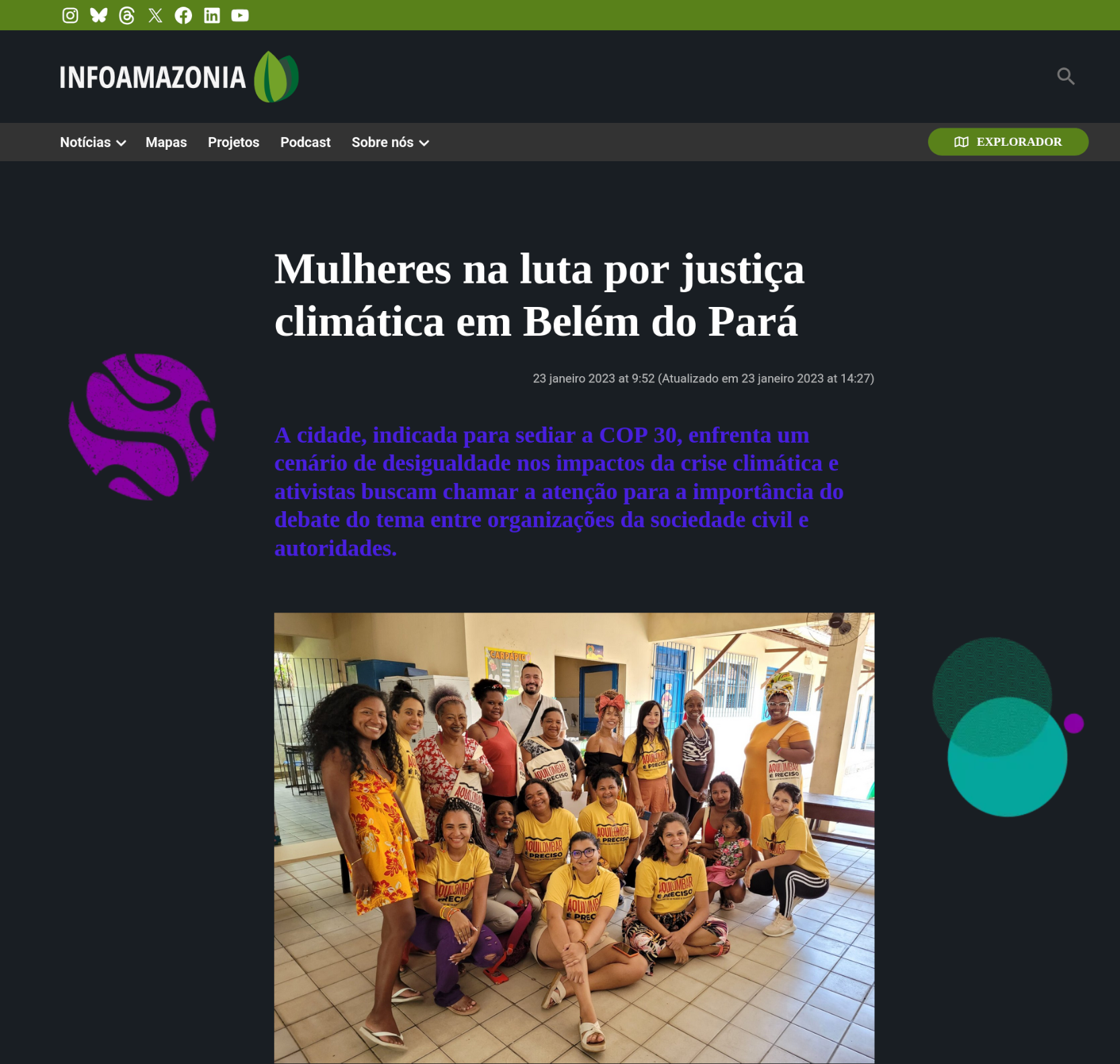Click the INFOAMAZONIA wordmark link
Screen dimensions: 1120x1064
coord(152,77)
